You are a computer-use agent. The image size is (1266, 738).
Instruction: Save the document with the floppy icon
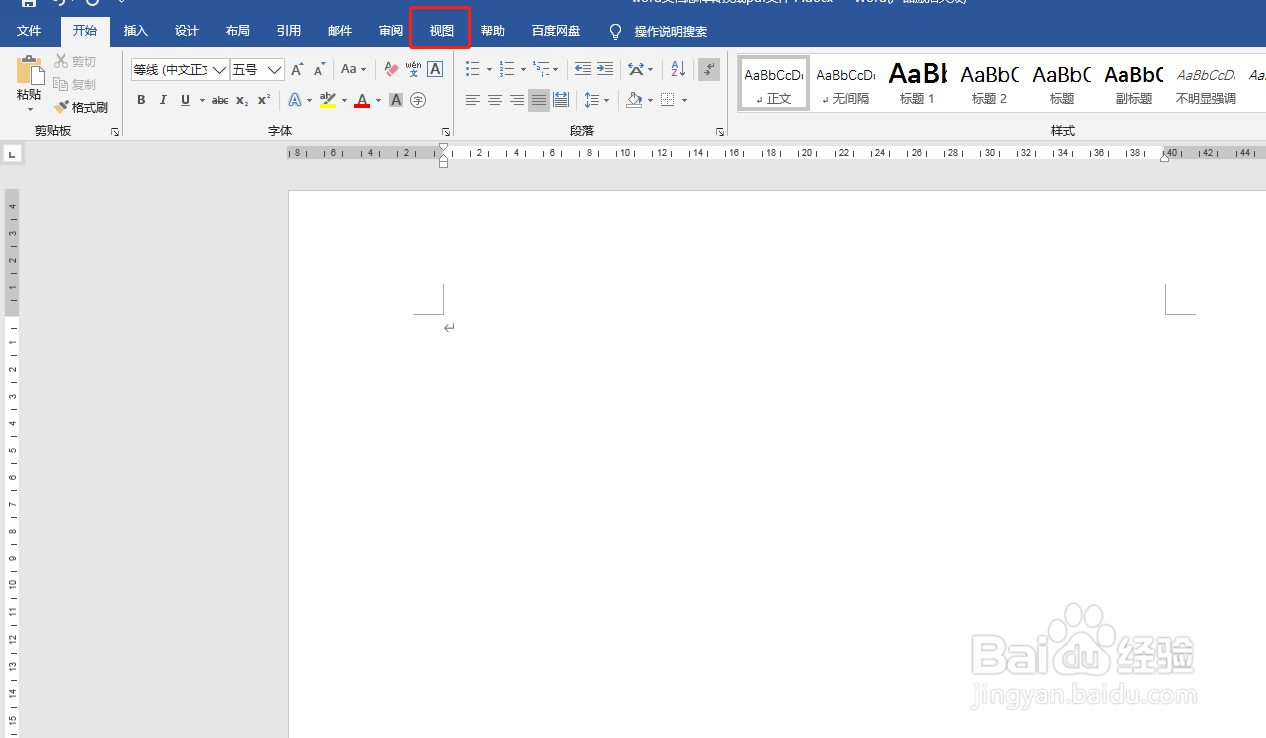pyautogui.click(x=29, y=3)
